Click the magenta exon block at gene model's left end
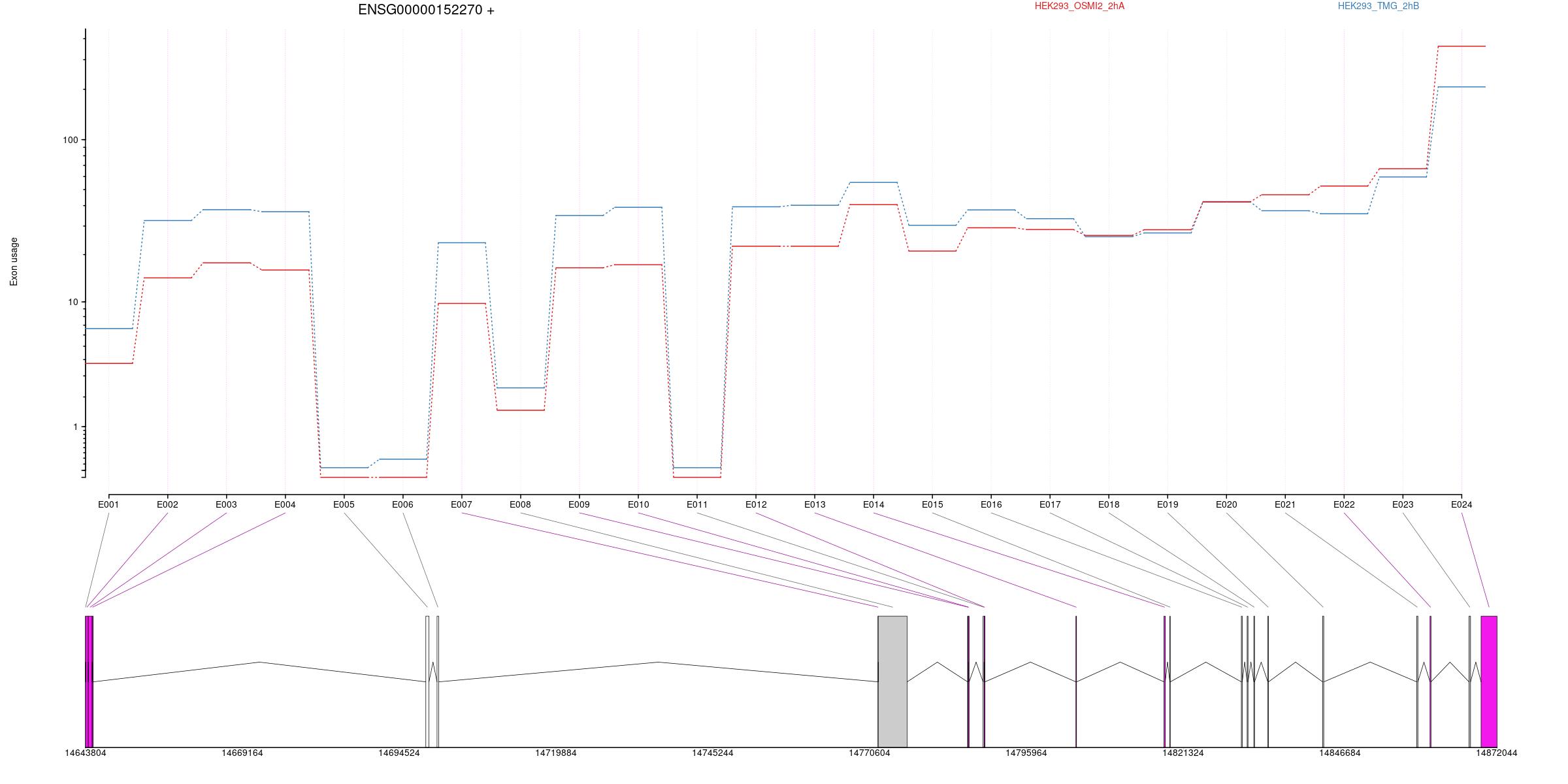The image size is (1568, 784). click(89, 681)
